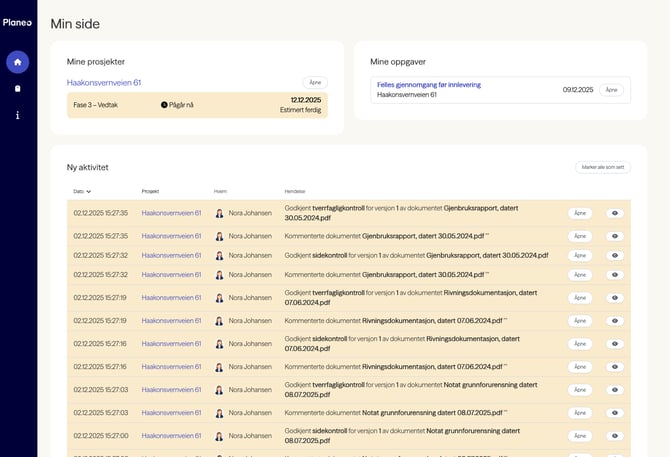Click the Planeo logo
This screenshot has height=457, width=670.
17,22
